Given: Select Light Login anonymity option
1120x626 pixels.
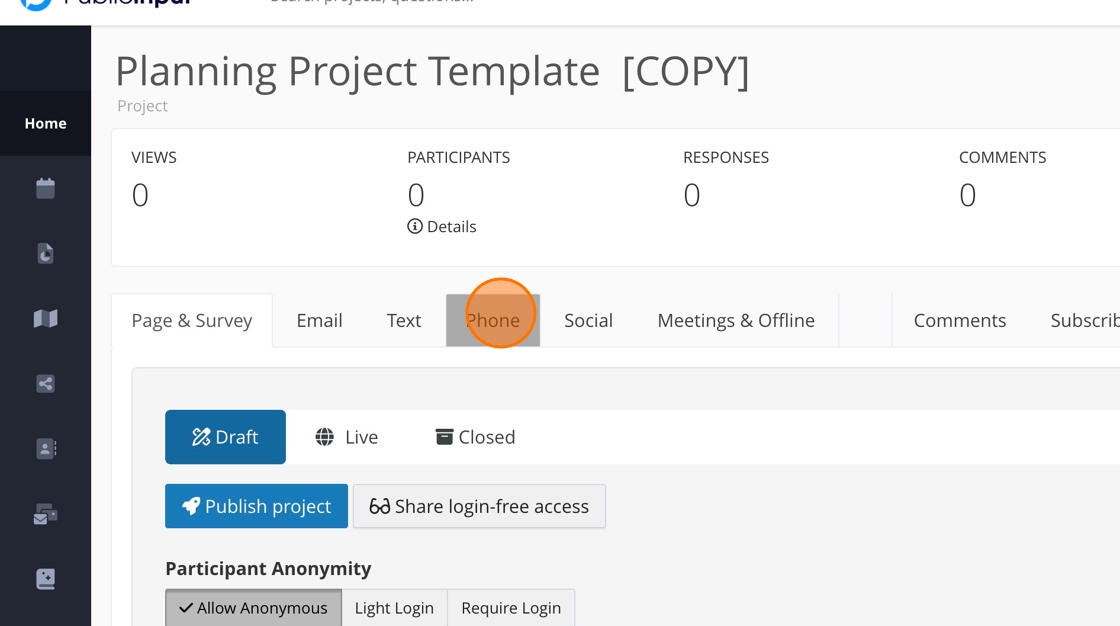Looking at the screenshot, I should coord(394,608).
